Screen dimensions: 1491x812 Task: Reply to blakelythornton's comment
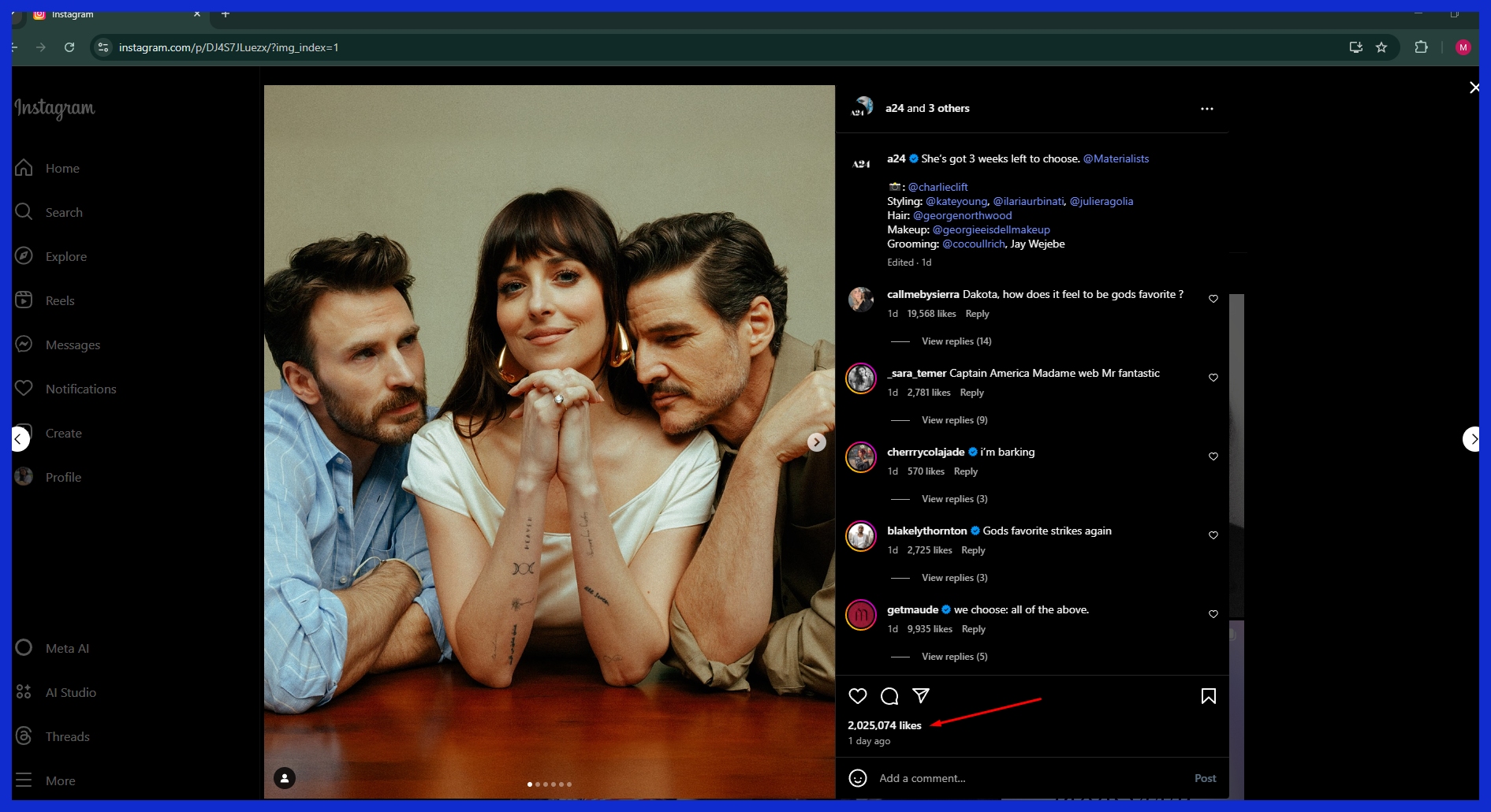973,550
